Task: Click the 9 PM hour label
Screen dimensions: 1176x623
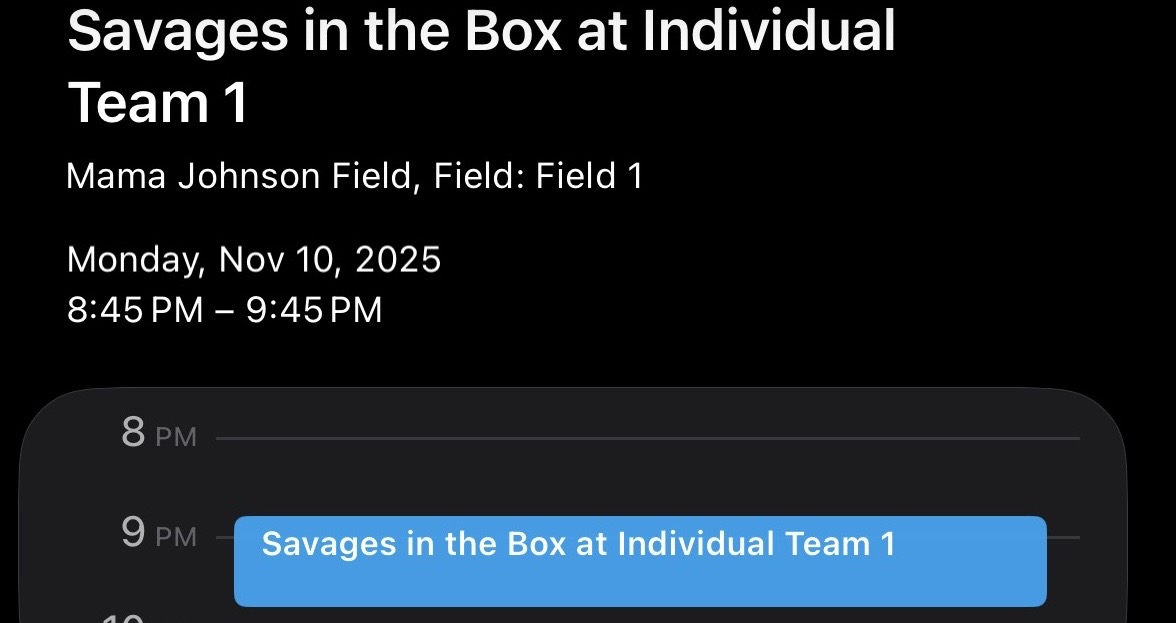Action: 158,535
